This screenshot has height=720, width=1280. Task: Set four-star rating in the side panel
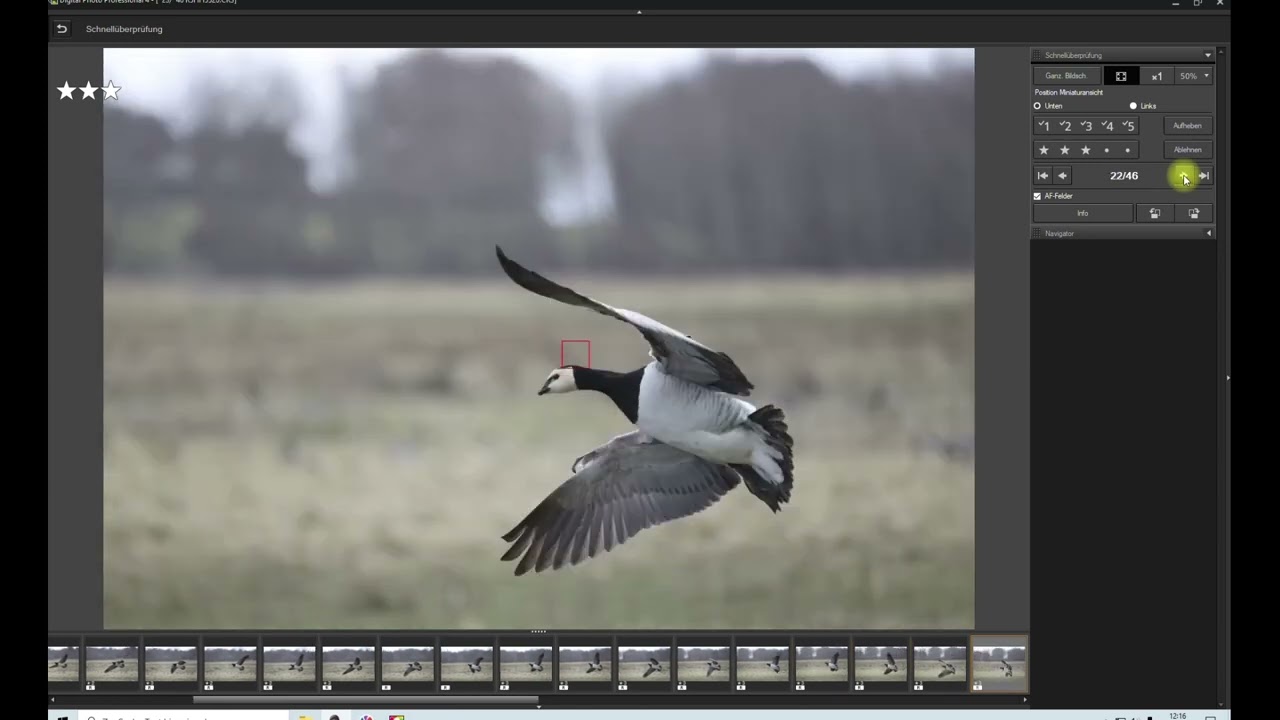1107,150
